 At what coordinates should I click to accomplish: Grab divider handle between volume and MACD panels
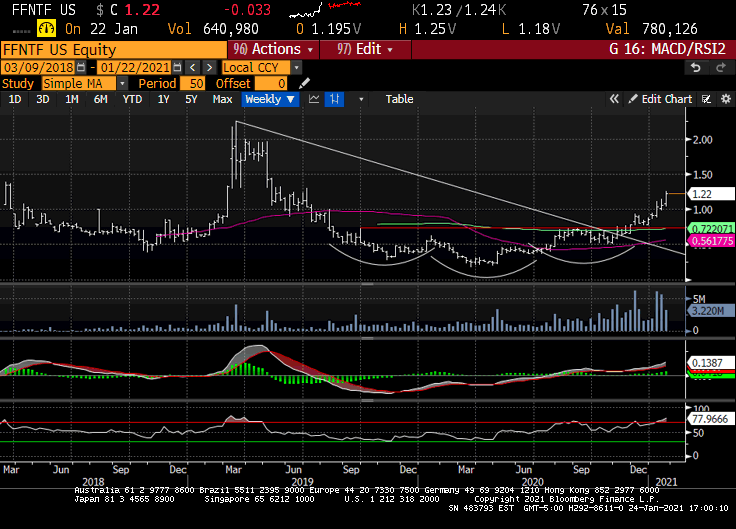click(x=368, y=338)
